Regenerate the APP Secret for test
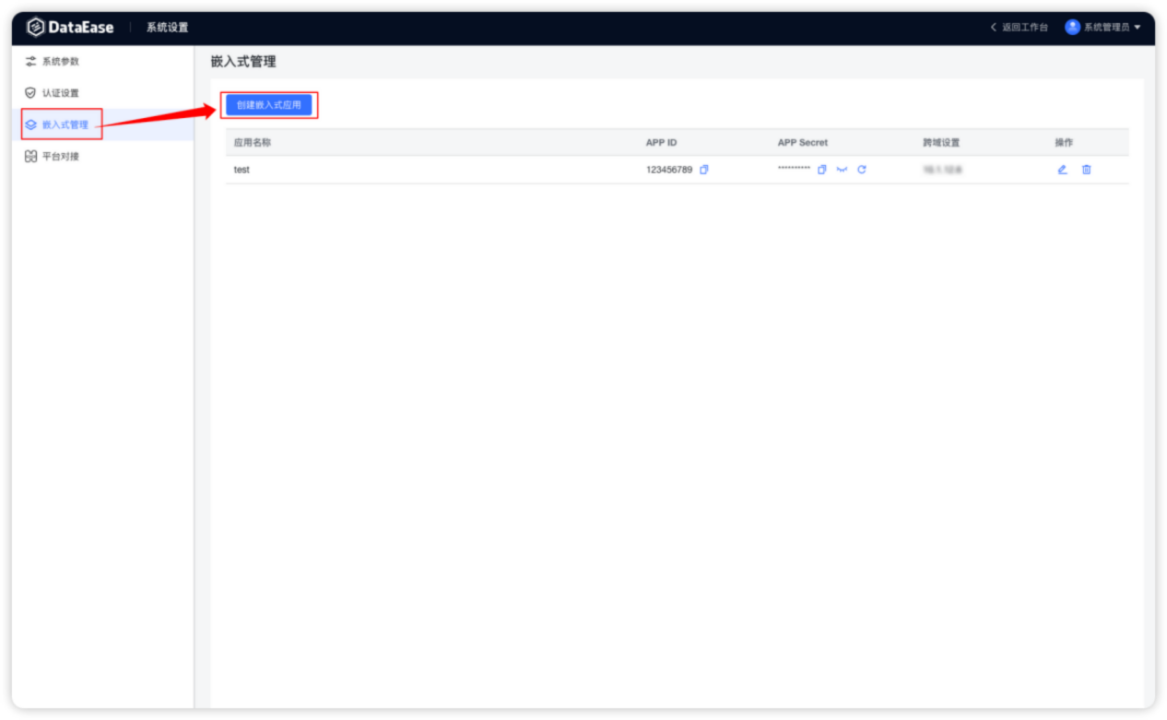 (862, 169)
